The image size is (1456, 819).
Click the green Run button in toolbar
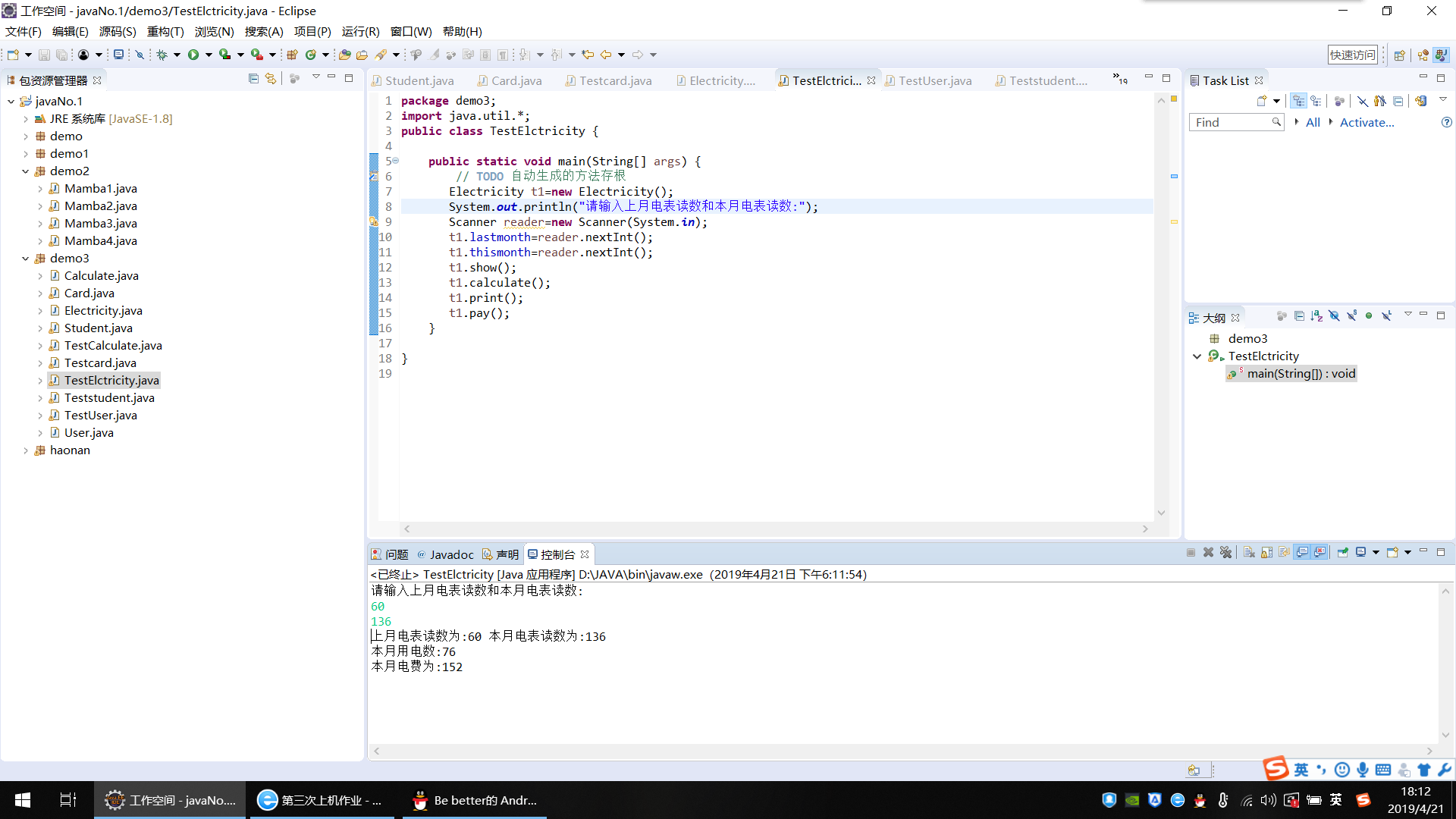click(193, 55)
